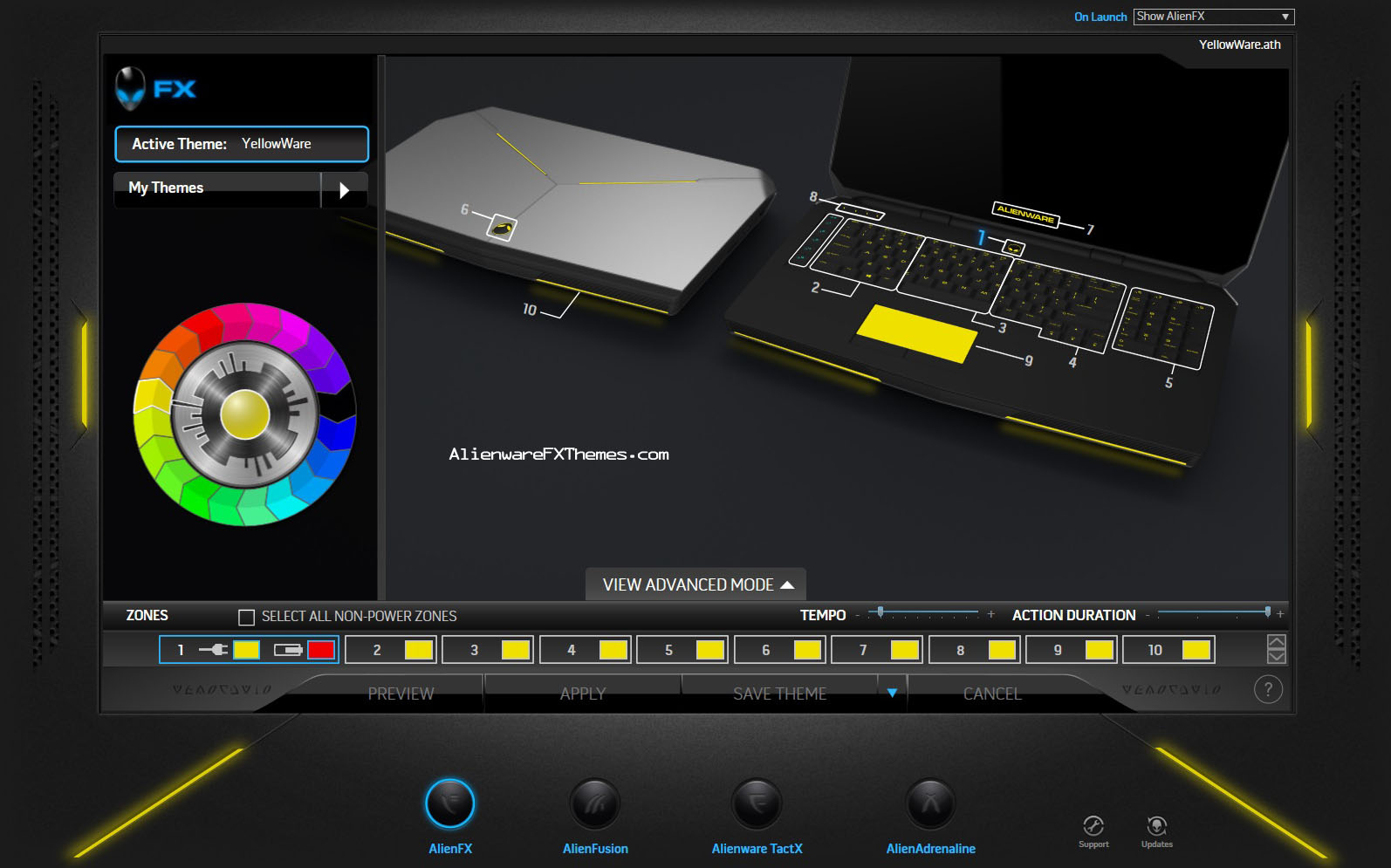Click the My Themes label

pos(166,188)
